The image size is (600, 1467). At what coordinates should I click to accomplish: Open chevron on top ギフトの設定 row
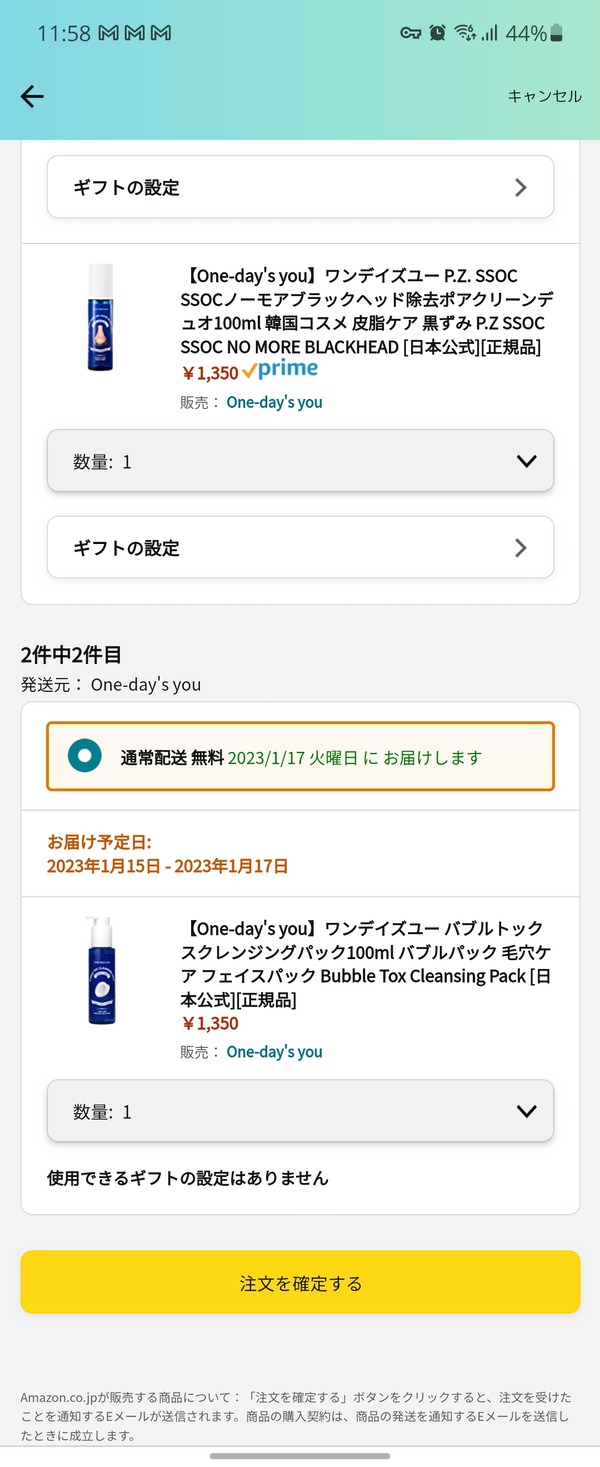pos(520,187)
